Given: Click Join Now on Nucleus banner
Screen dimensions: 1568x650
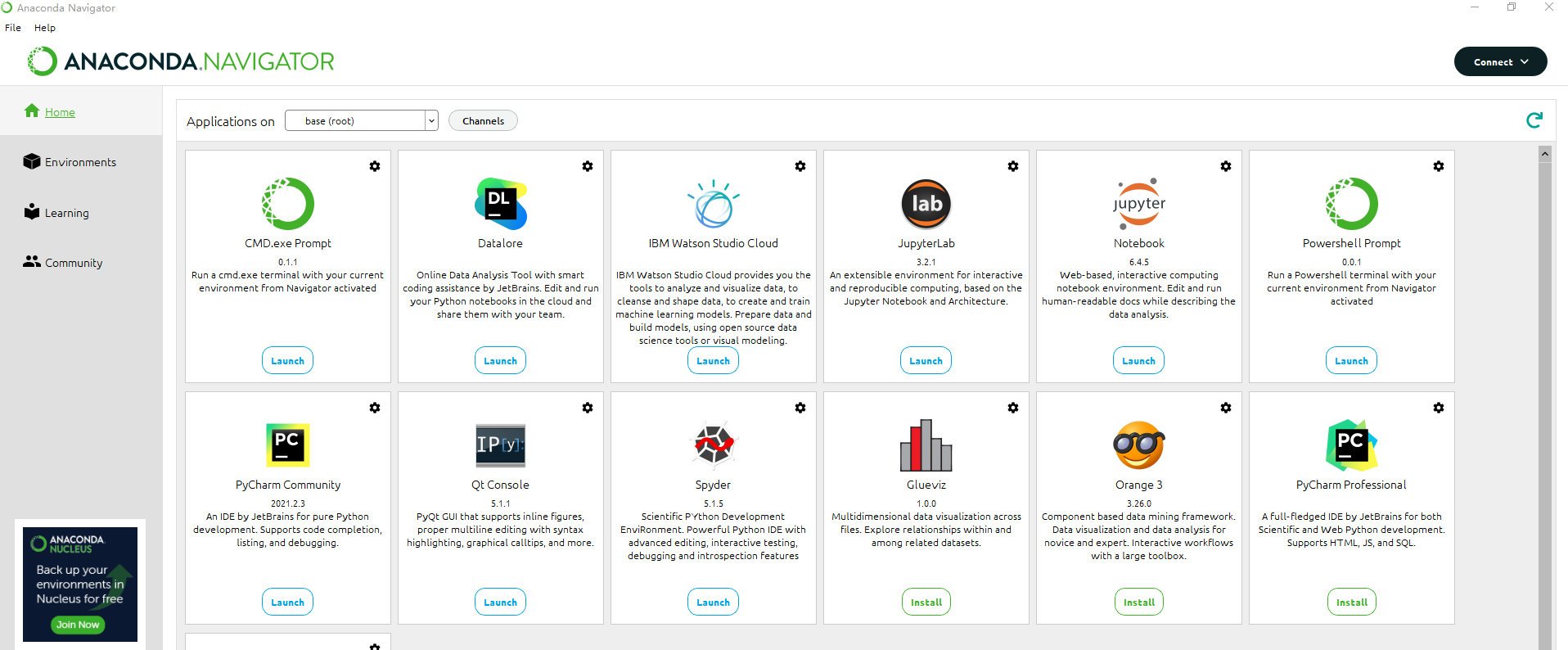Looking at the screenshot, I should point(78,625).
